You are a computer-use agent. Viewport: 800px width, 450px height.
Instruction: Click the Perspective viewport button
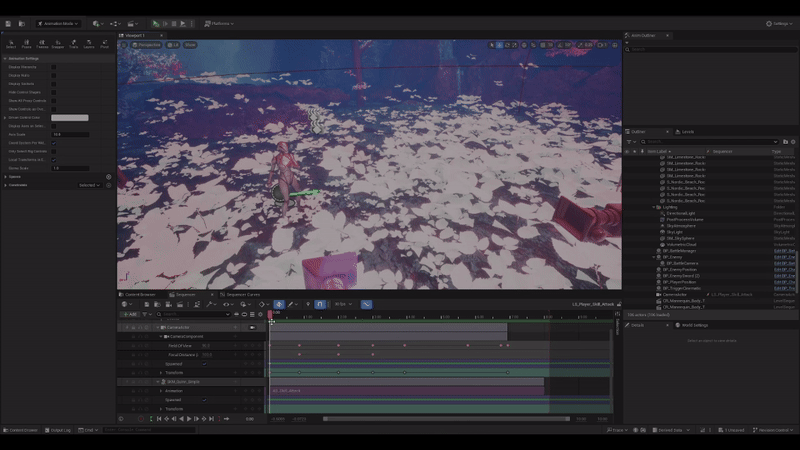147,45
